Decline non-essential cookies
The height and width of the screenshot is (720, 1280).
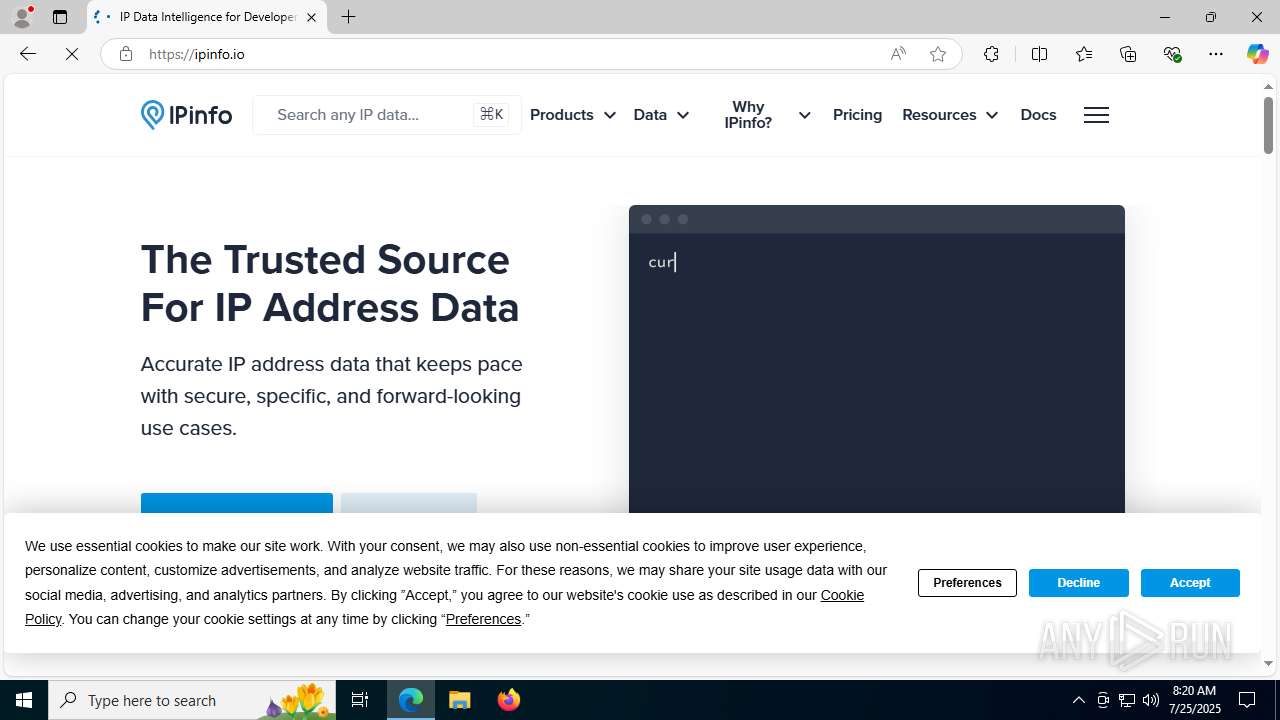(1078, 583)
